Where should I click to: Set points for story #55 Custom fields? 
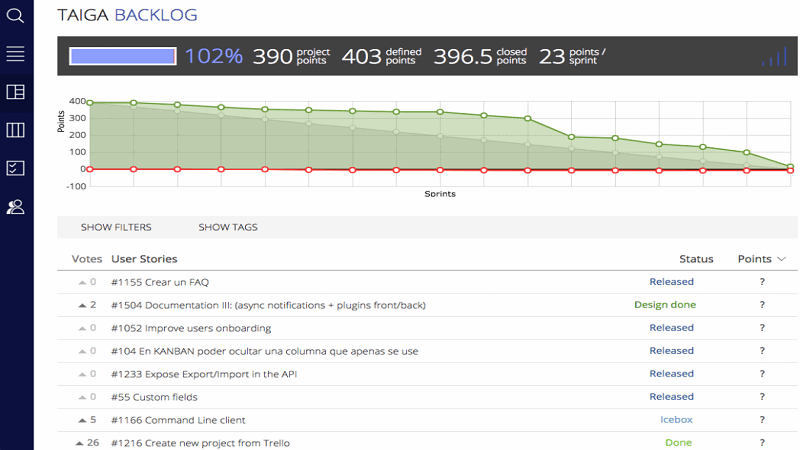tap(762, 396)
